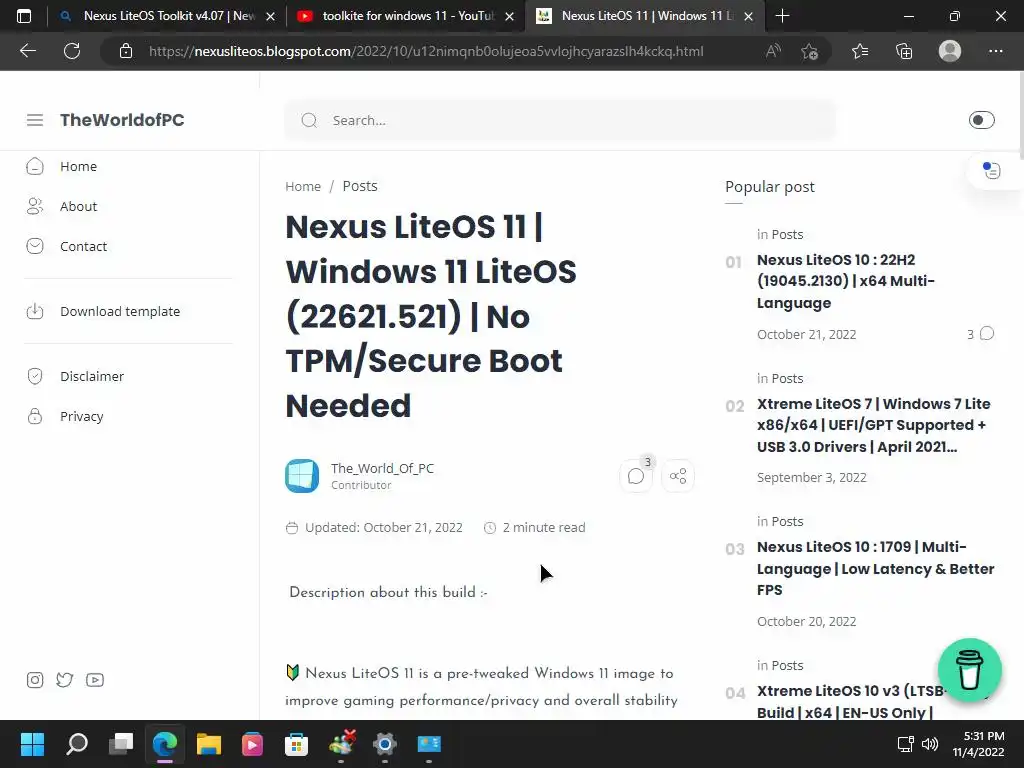This screenshot has height=768, width=1024.
Task: Click the Microsoft Edge taskbar icon
Action: tap(165, 744)
